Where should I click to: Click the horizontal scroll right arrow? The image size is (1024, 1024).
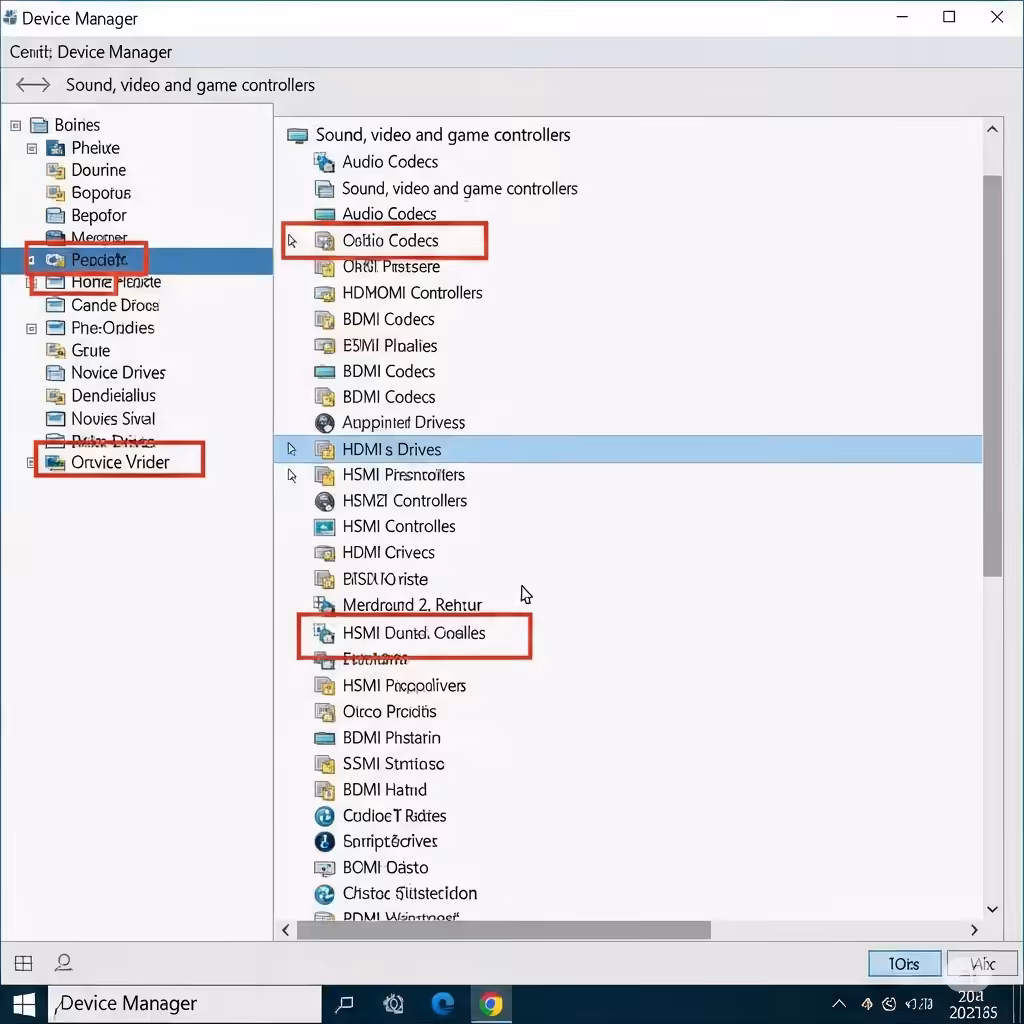click(x=974, y=929)
